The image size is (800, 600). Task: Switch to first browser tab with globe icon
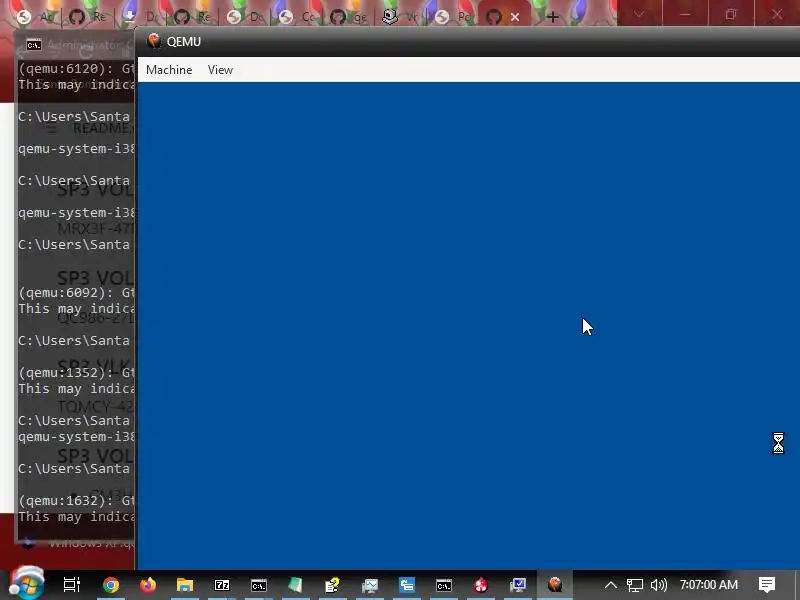click(24, 17)
